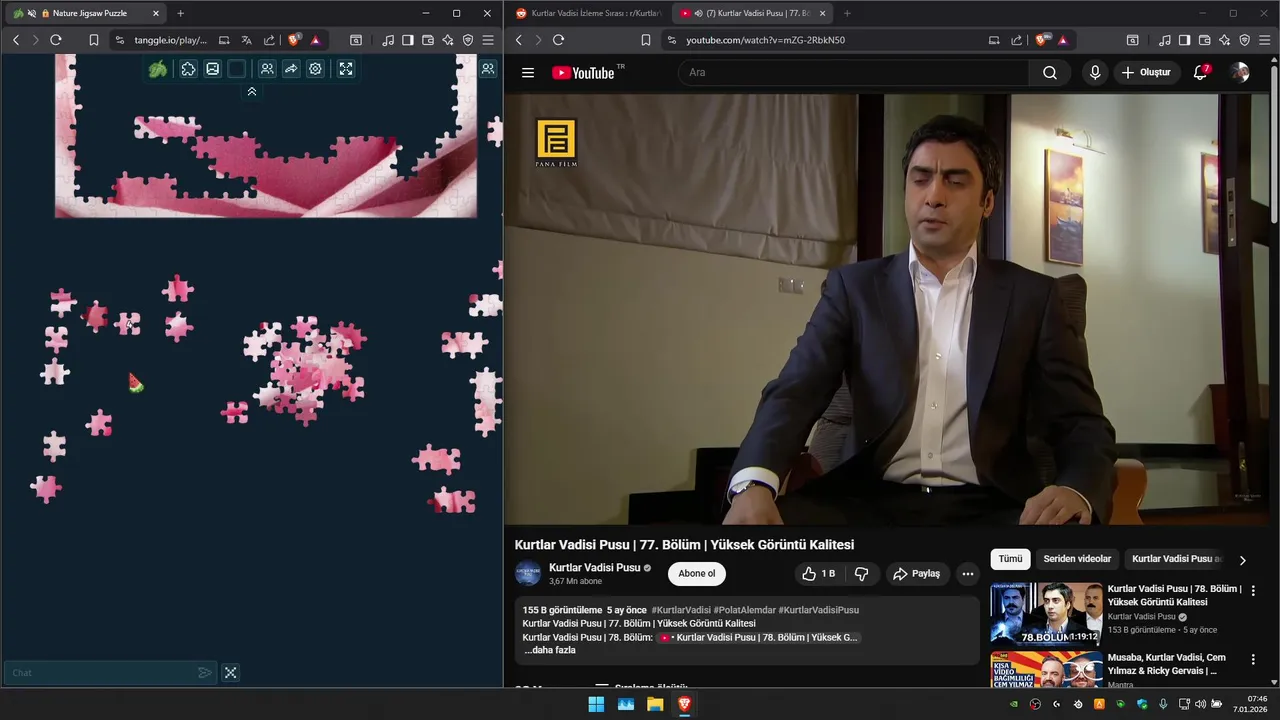Open the 78. Bölüm video thumbnail
The width and height of the screenshot is (1280, 720).
1046,613
